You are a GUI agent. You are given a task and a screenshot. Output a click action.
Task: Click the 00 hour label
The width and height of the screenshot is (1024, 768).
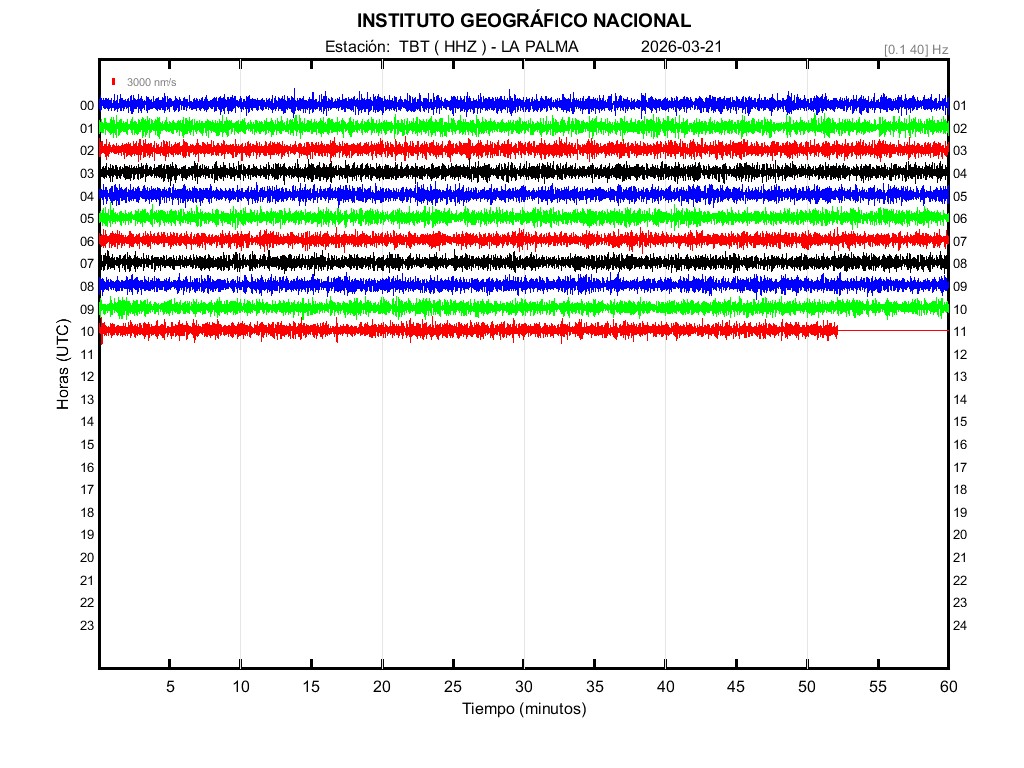point(87,106)
